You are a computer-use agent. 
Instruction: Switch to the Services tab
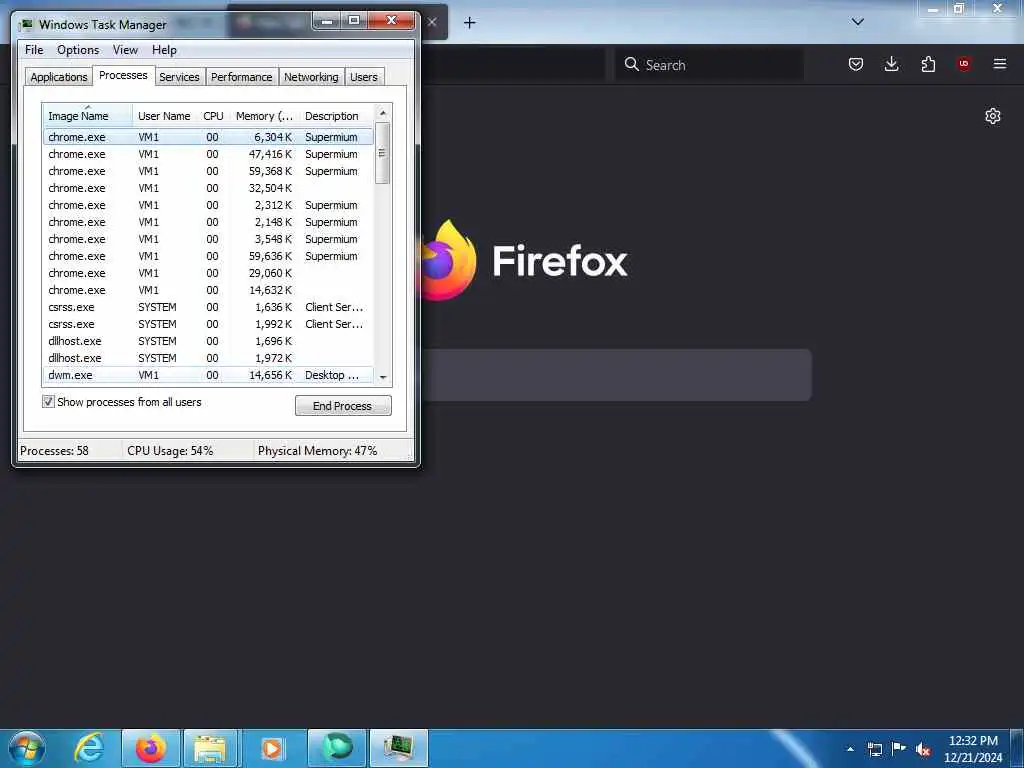pyautogui.click(x=179, y=77)
